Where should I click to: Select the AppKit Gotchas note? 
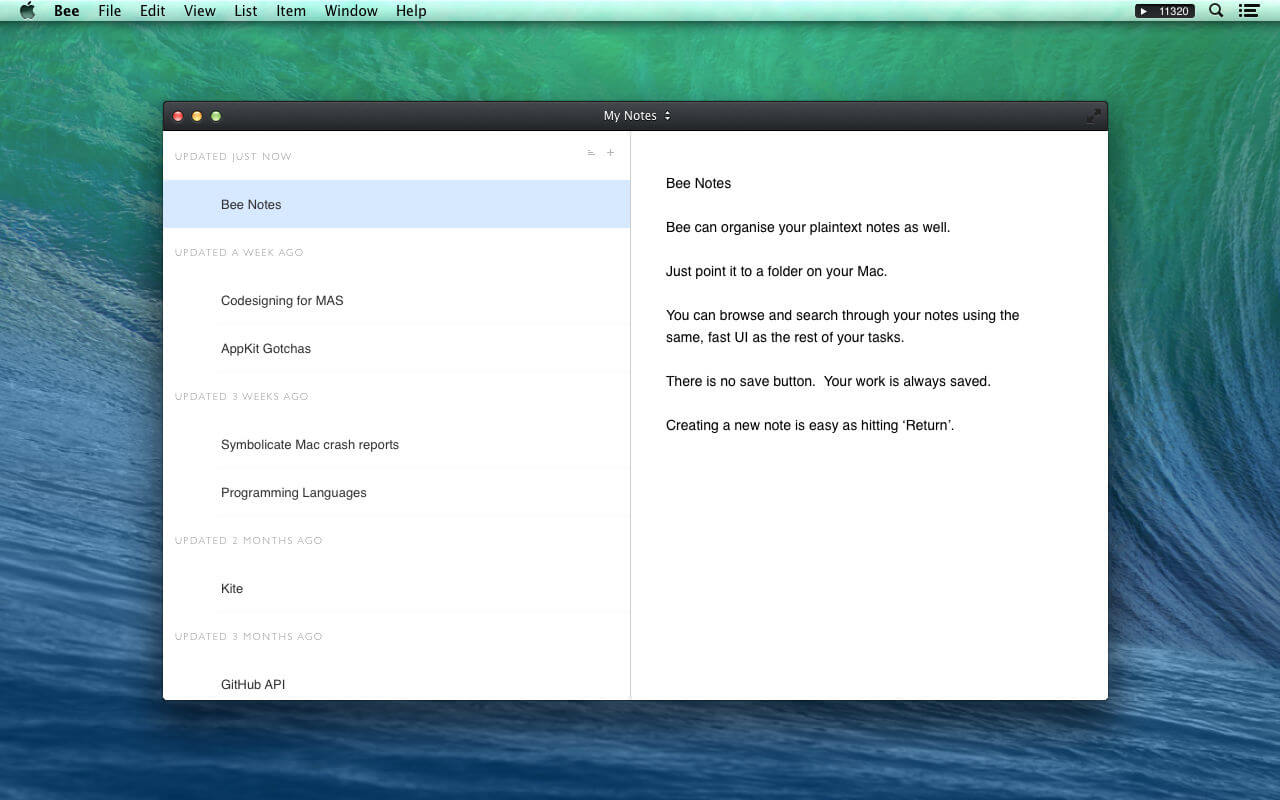click(x=397, y=348)
